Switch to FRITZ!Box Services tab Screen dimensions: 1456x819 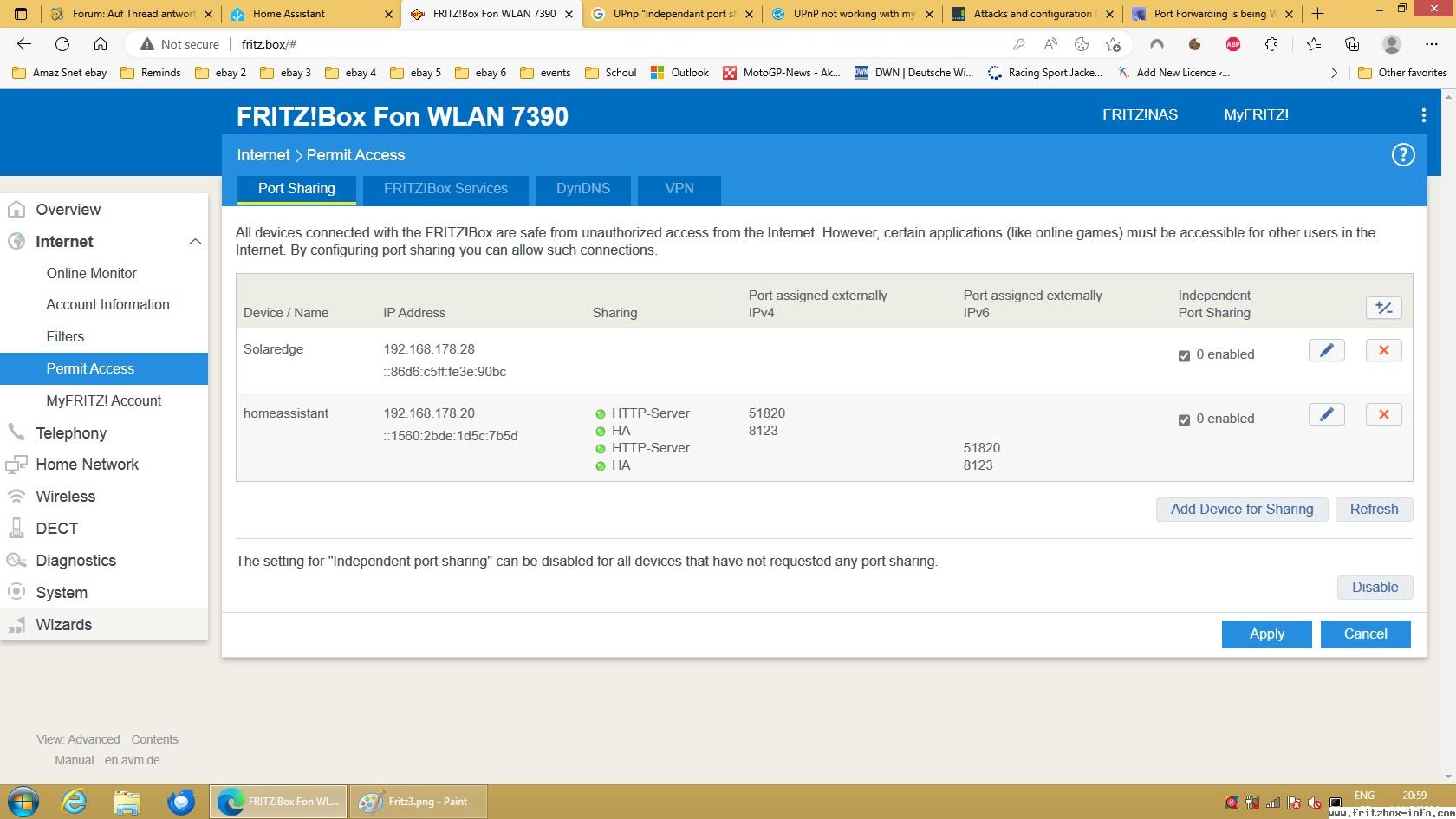pyautogui.click(x=445, y=189)
